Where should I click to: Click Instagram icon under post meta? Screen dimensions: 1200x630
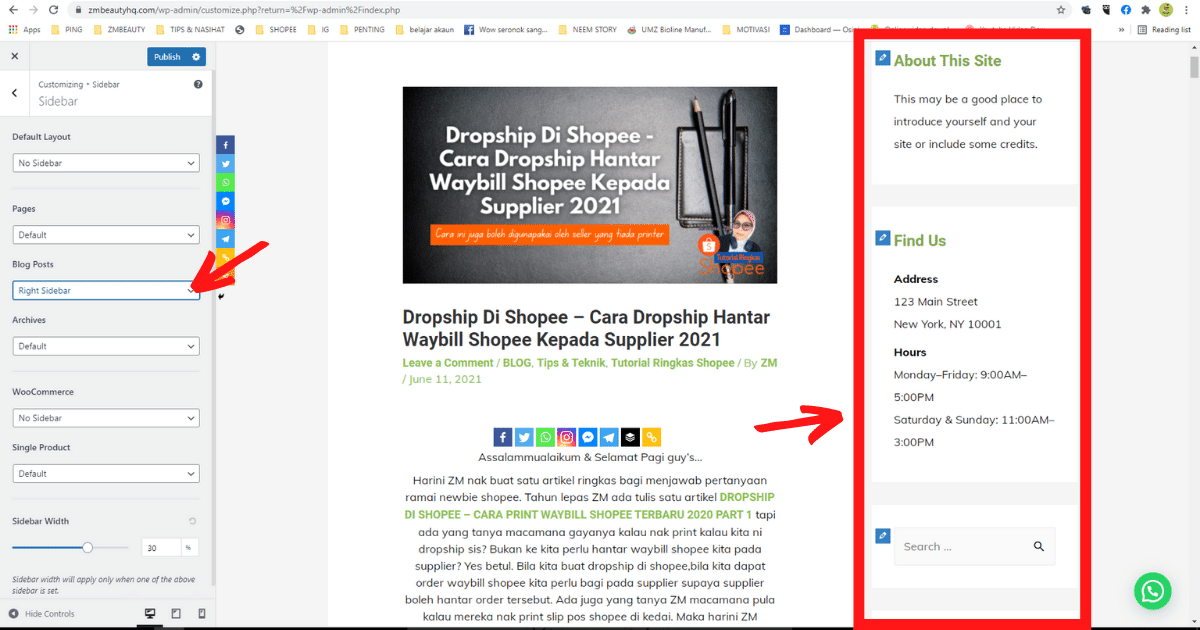(567, 437)
